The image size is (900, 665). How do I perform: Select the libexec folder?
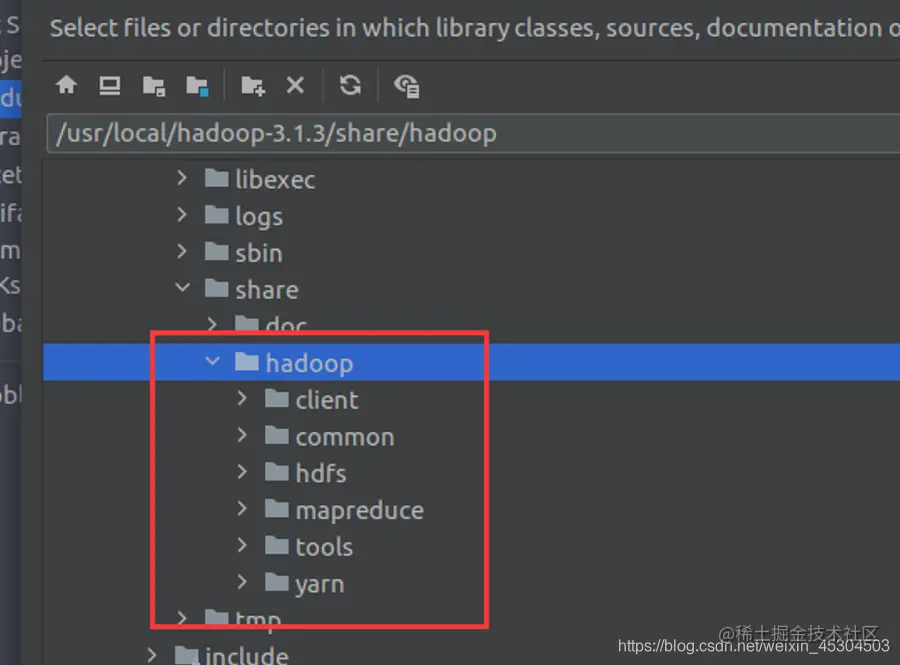(261, 180)
